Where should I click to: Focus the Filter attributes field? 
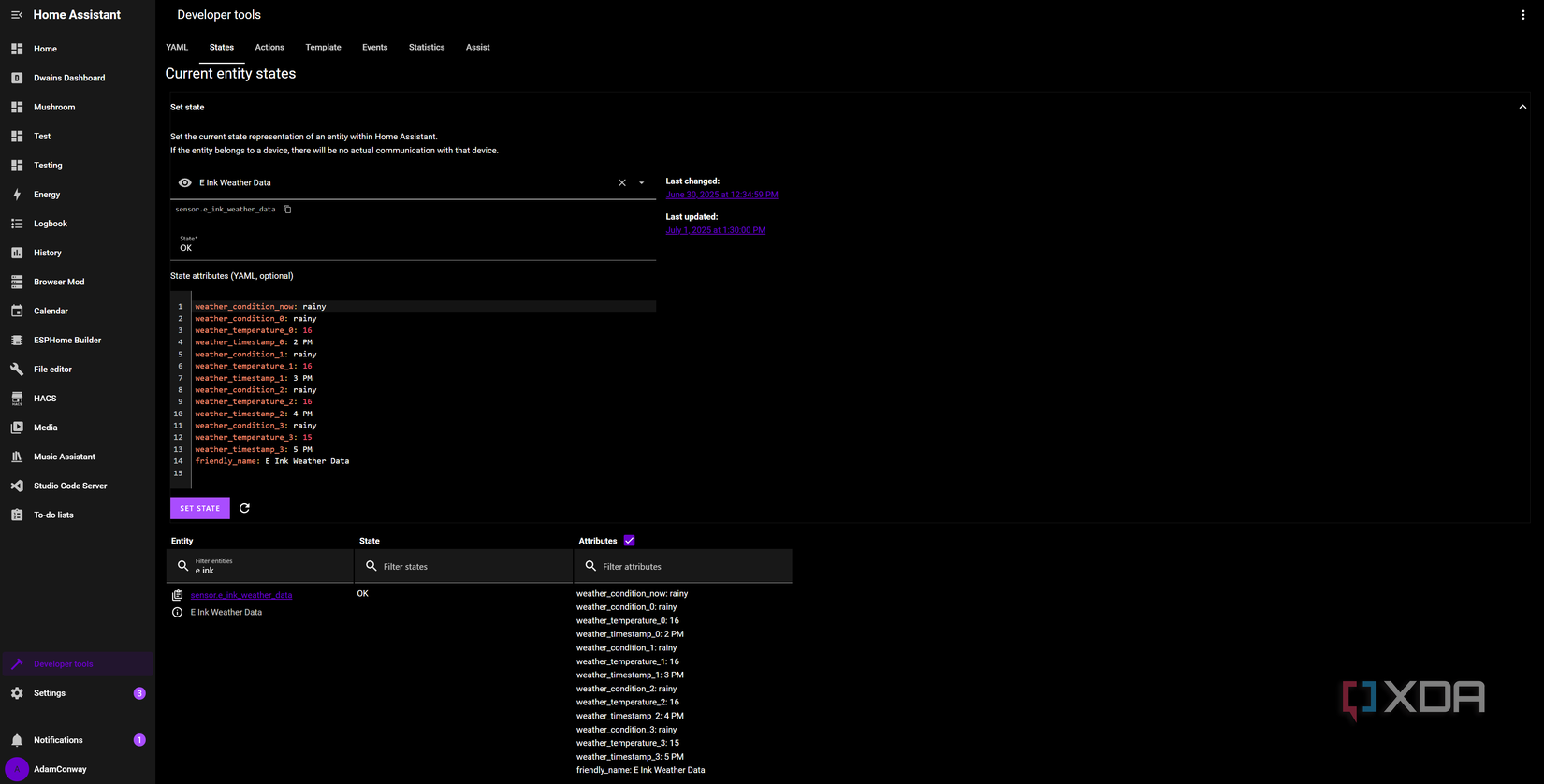pyautogui.click(x=684, y=566)
